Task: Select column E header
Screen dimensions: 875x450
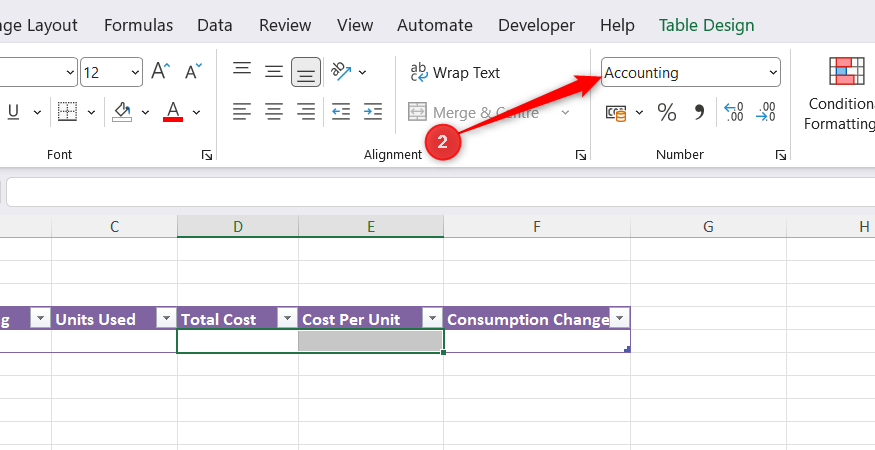Action: point(371,227)
